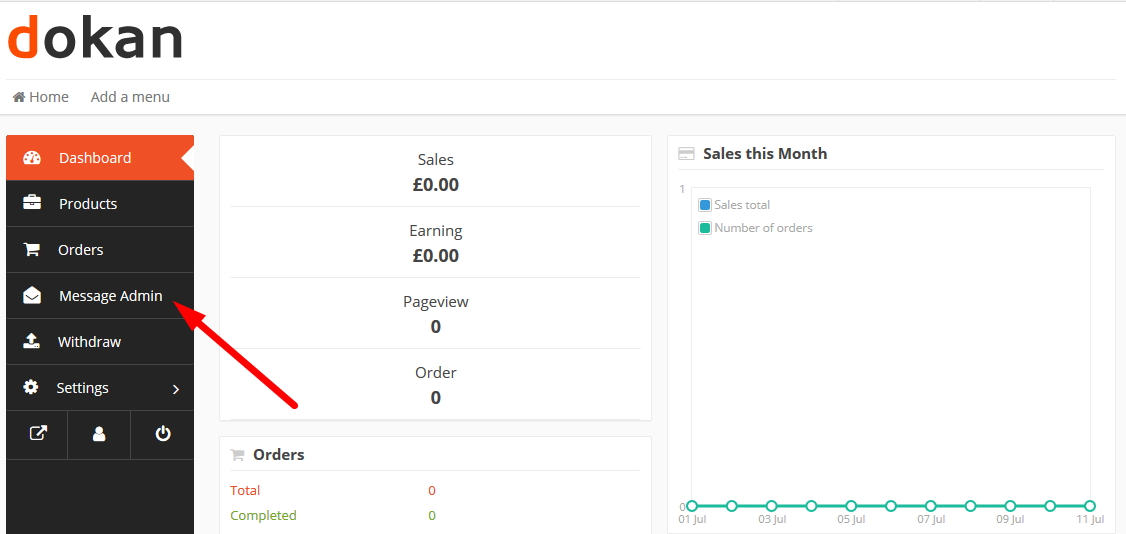Click the dokan logo
The width and height of the screenshot is (1126, 534).
95,37
